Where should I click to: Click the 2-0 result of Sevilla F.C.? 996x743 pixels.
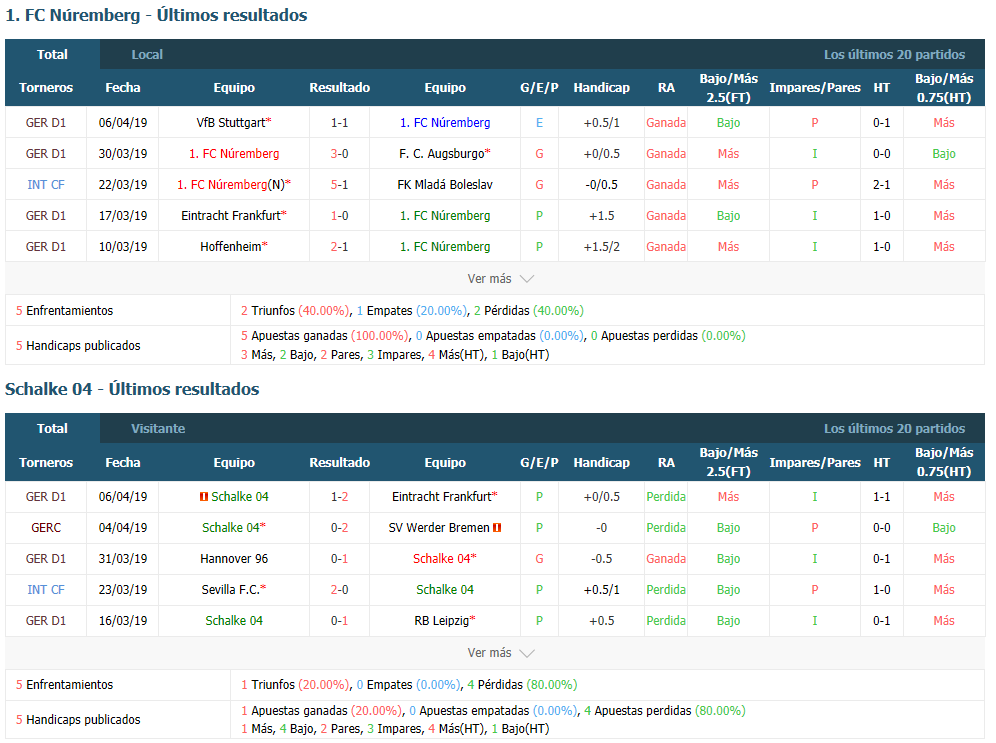(x=339, y=590)
